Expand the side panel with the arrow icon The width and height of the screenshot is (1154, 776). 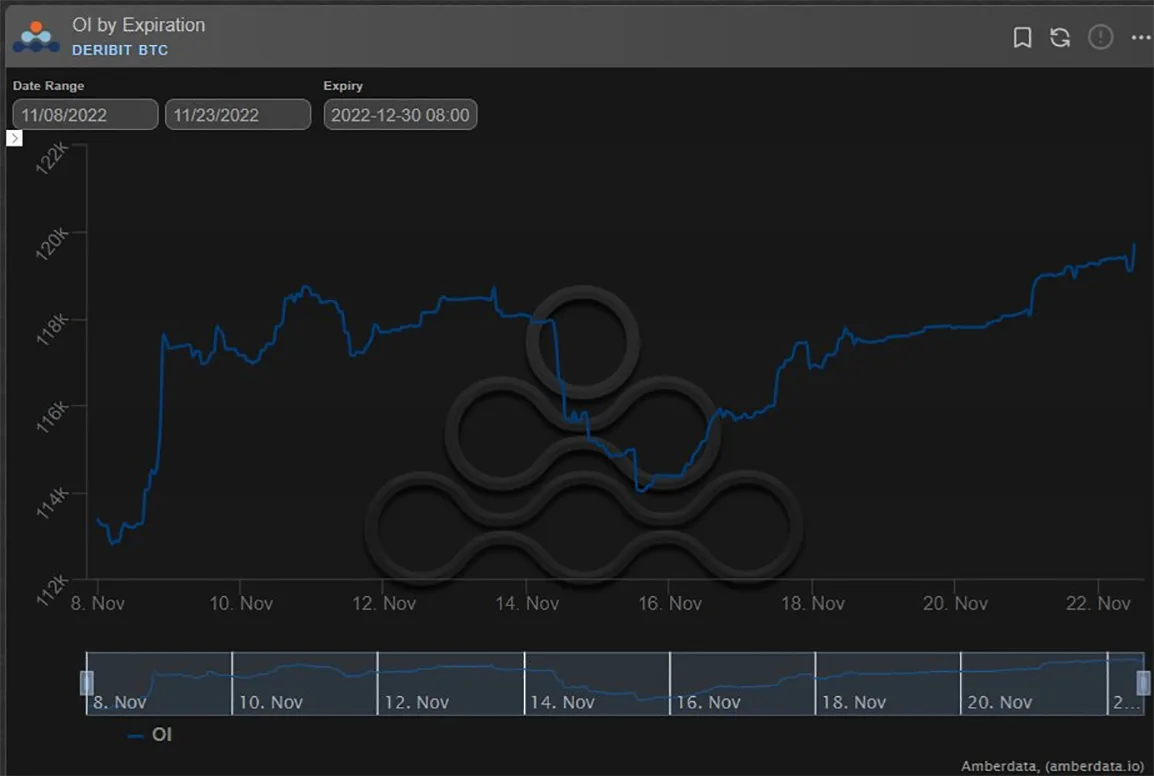click(14, 138)
